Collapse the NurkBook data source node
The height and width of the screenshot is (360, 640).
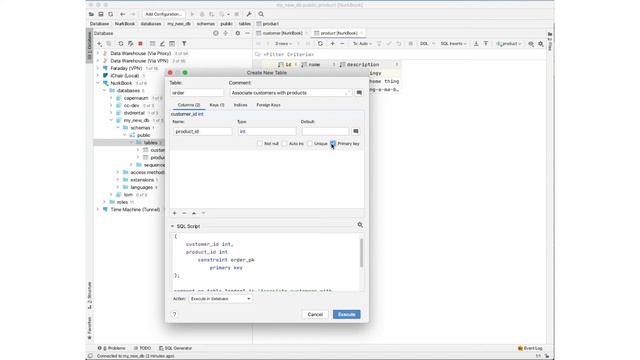point(98,83)
